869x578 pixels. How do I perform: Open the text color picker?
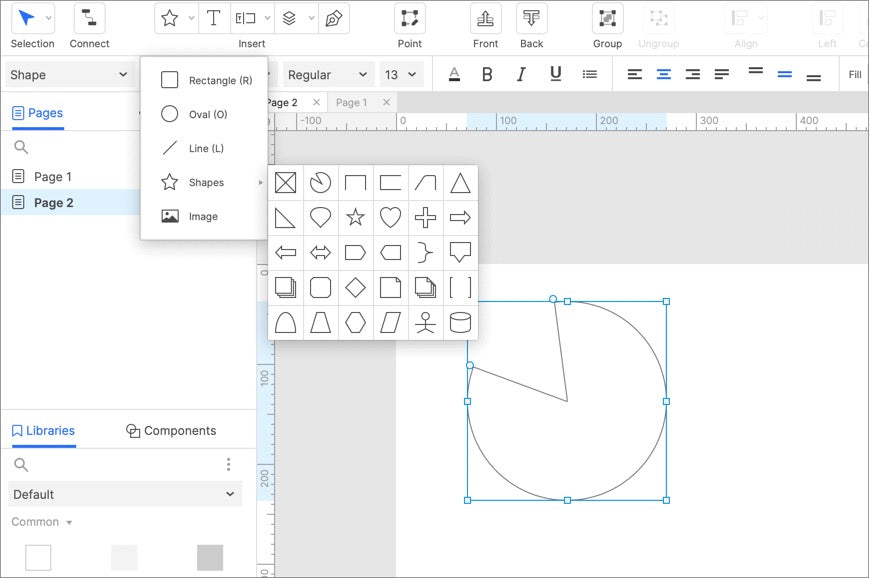pyautogui.click(x=454, y=74)
